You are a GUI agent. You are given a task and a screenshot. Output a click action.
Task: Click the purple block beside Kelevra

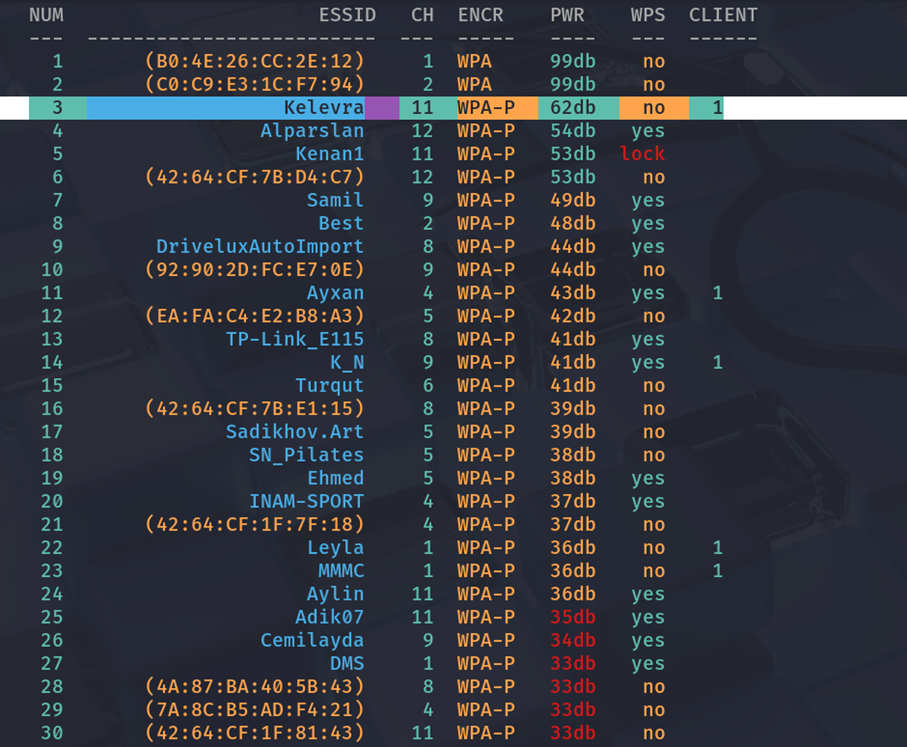tap(381, 108)
